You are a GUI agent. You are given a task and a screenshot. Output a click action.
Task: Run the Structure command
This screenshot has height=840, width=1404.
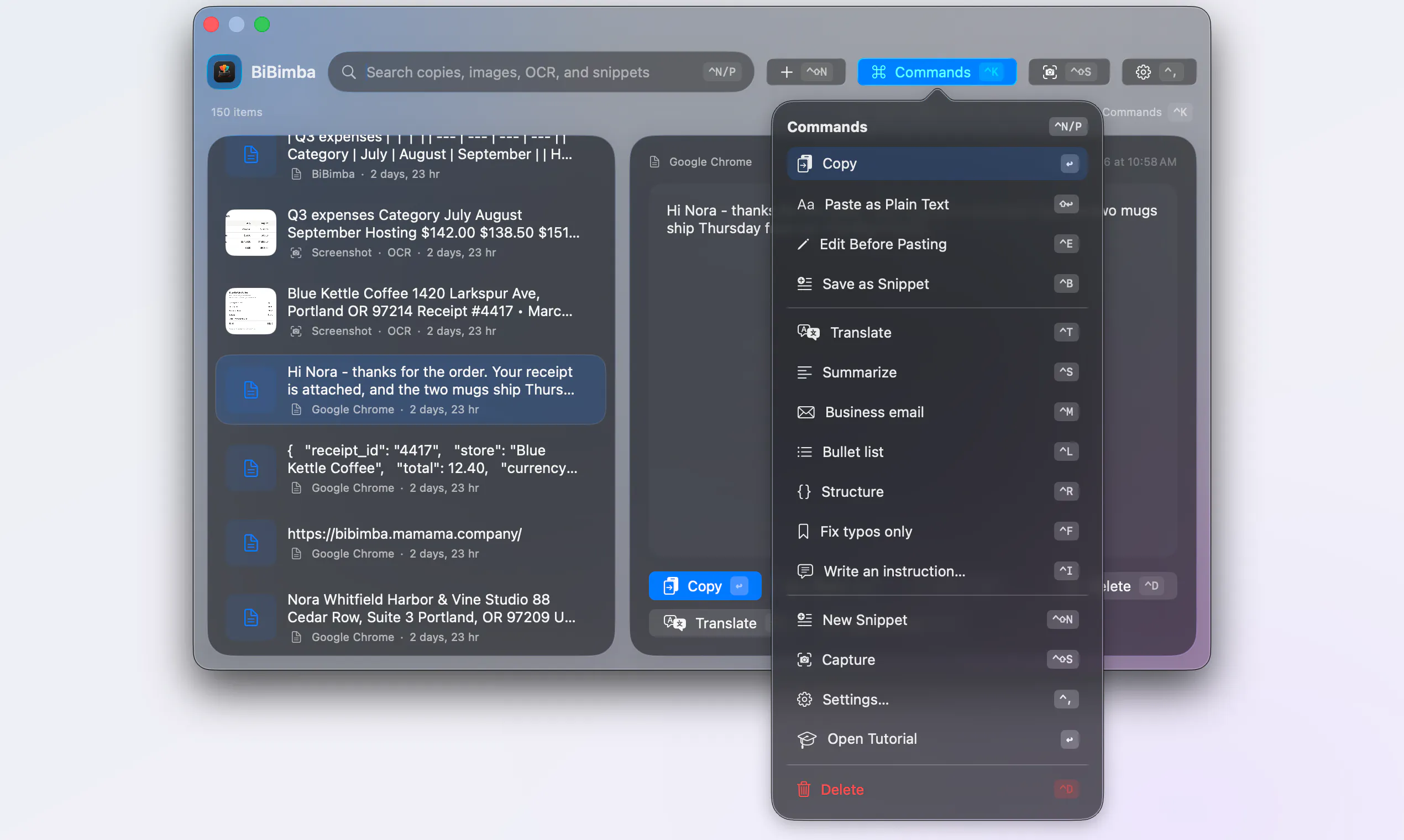[937, 491]
